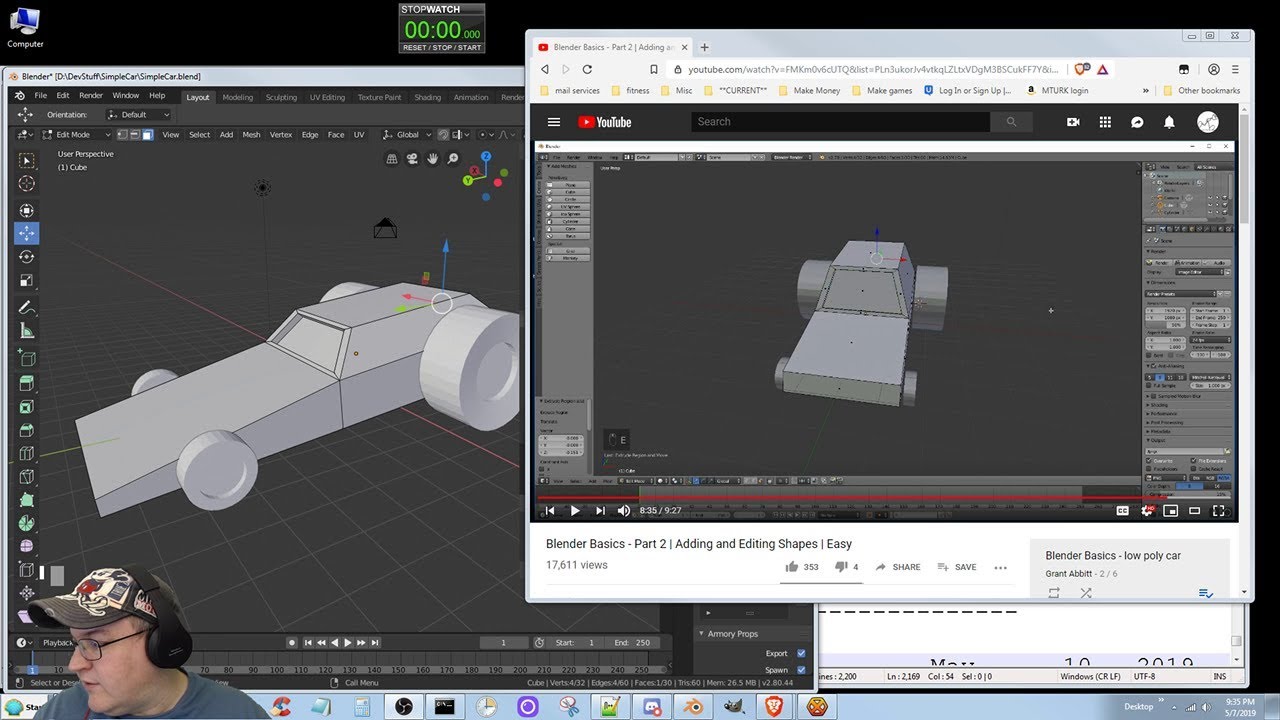Image resolution: width=1280 pixels, height=720 pixels.
Task: Open the Vertex menu in viewport header
Action: [x=281, y=135]
